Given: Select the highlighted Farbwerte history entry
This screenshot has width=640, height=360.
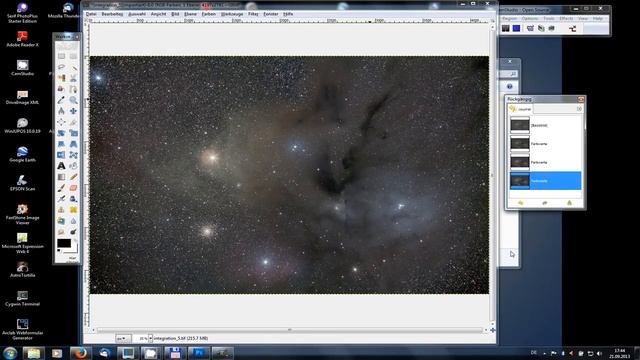Looking at the screenshot, I should [x=545, y=181].
